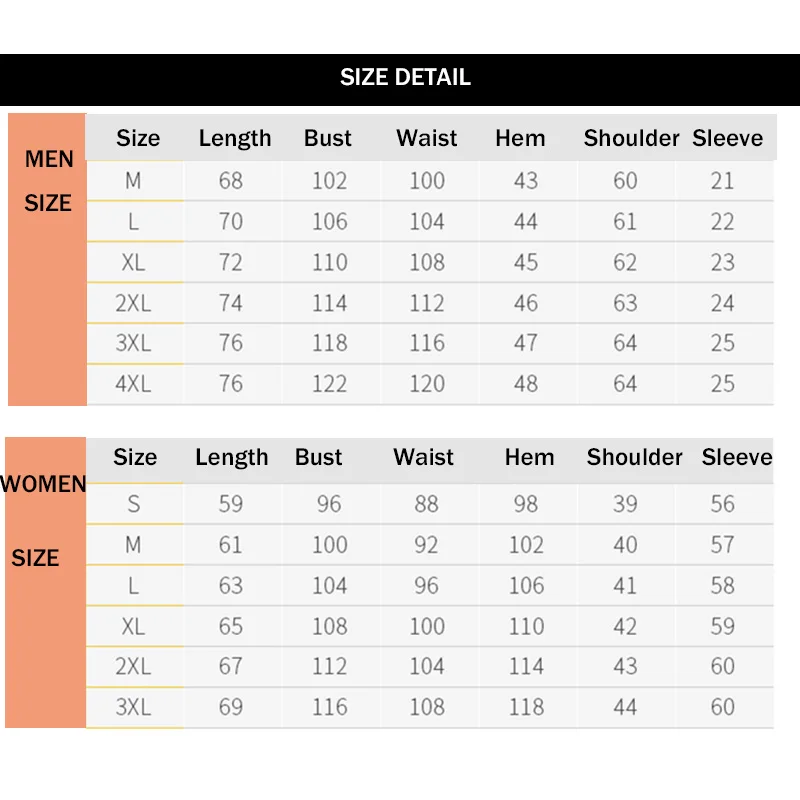Click the Waist header in women's table
Image resolution: width=800 pixels, height=800 pixels.
[424, 457]
